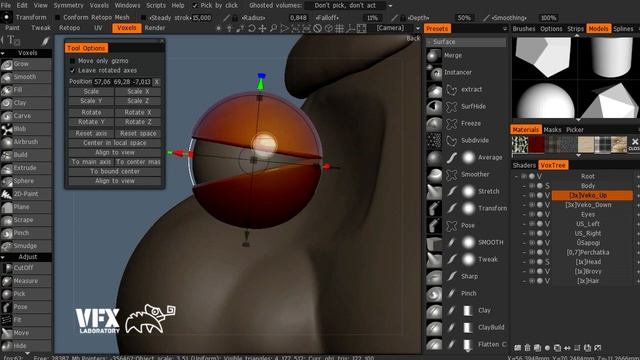Switch to the Shaders tab
The width and height of the screenshot is (640, 360).
coord(524,165)
